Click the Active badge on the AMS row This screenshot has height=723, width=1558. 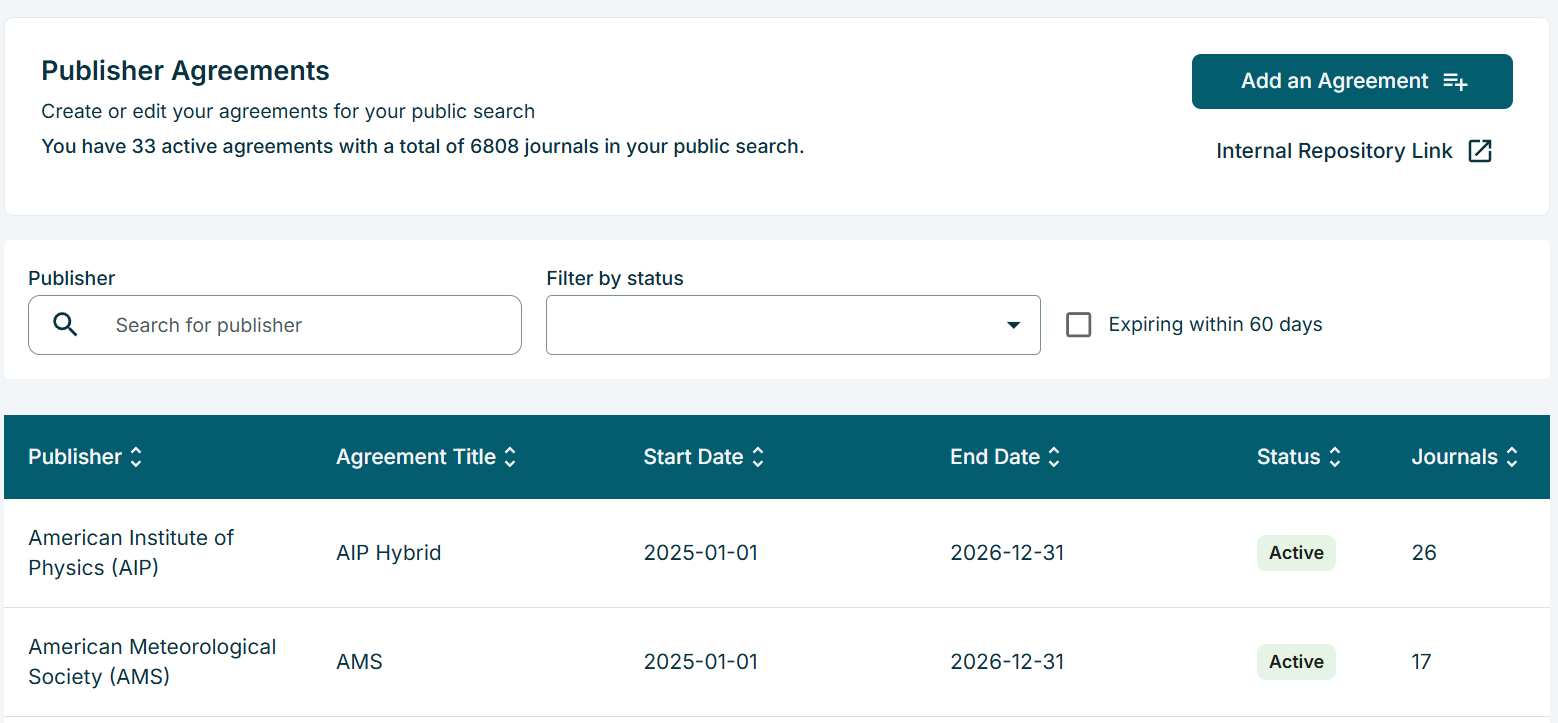pos(1296,661)
